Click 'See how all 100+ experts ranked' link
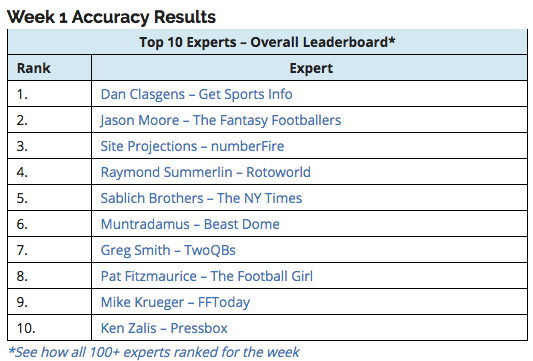The image size is (533, 361). (154, 353)
